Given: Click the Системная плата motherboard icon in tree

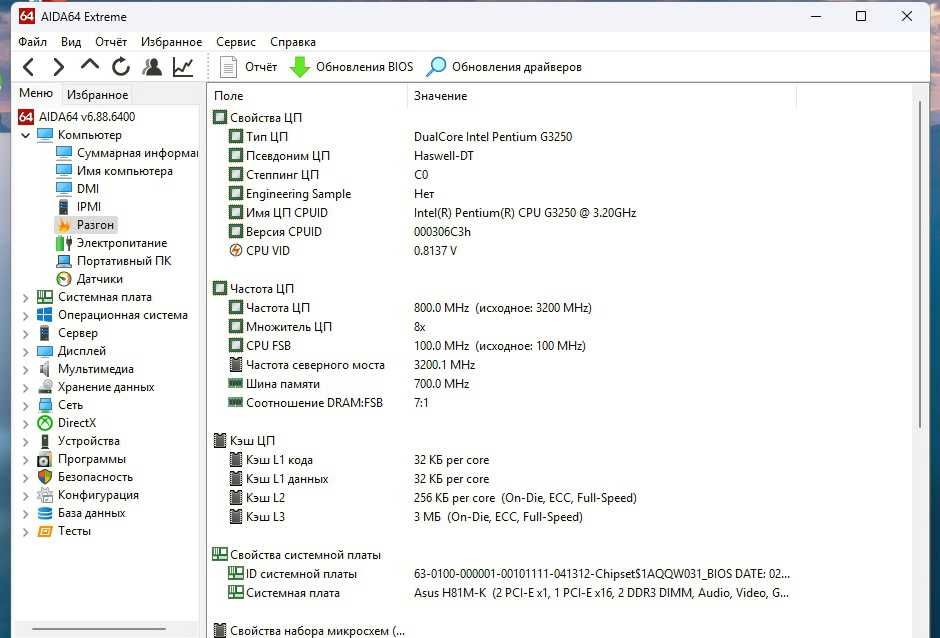Looking at the screenshot, I should click(x=45, y=297).
